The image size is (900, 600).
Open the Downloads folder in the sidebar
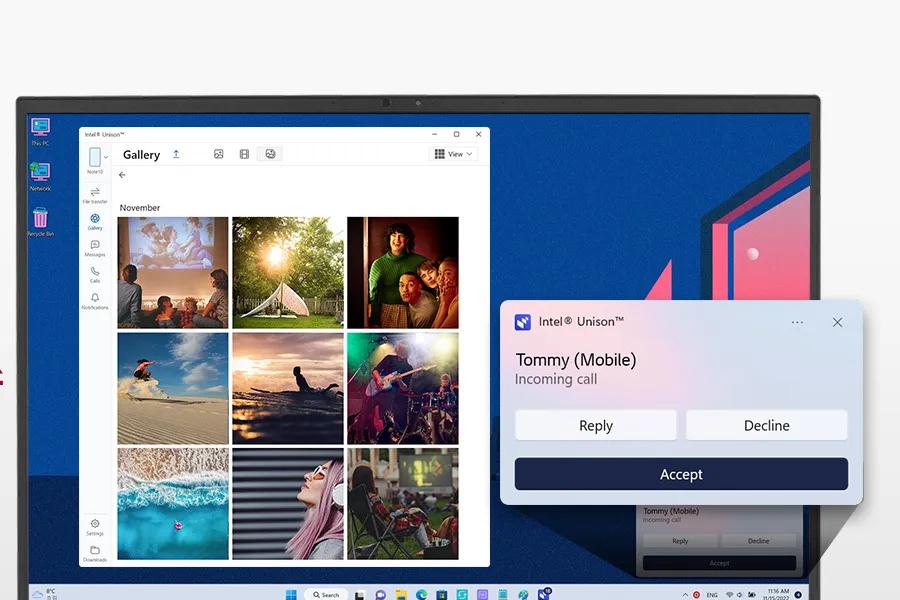coord(95,552)
